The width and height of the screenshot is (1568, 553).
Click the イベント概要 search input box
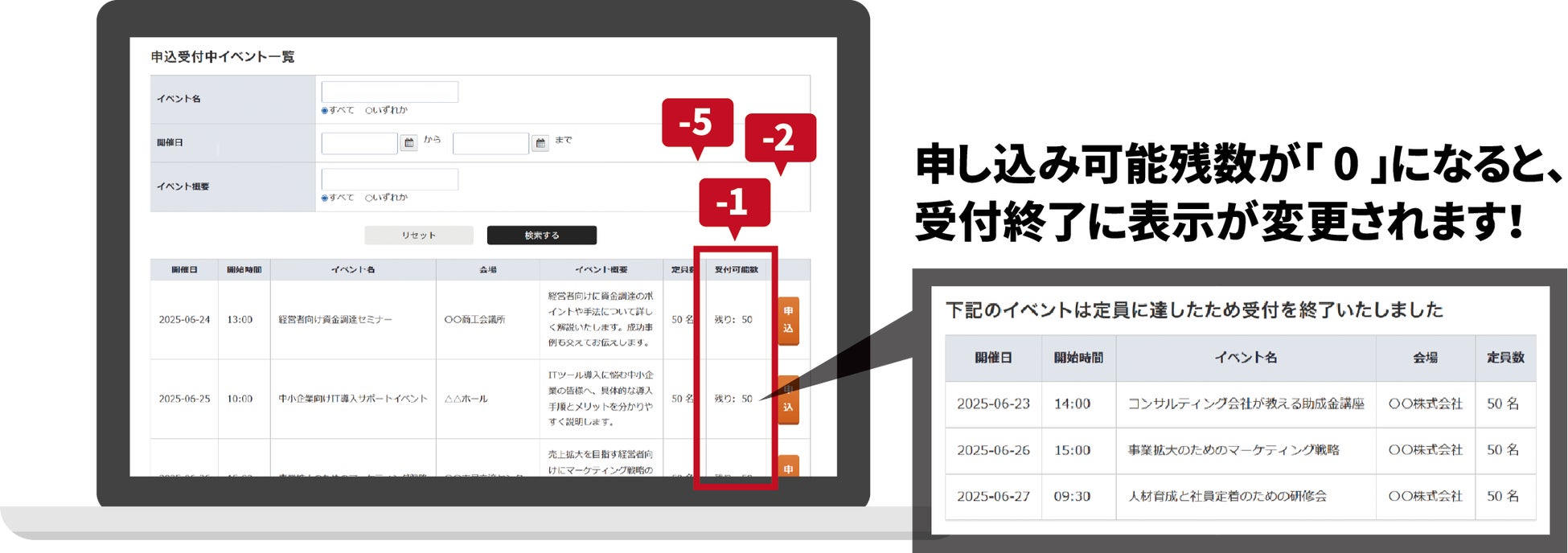(390, 179)
